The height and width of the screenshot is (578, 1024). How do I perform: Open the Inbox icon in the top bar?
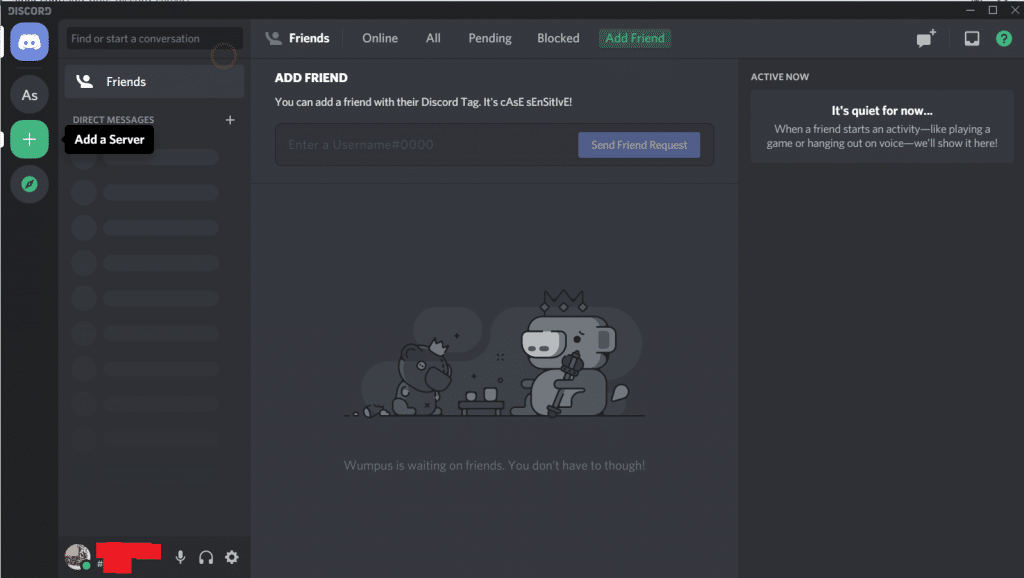pyautogui.click(x=969, y=38)
